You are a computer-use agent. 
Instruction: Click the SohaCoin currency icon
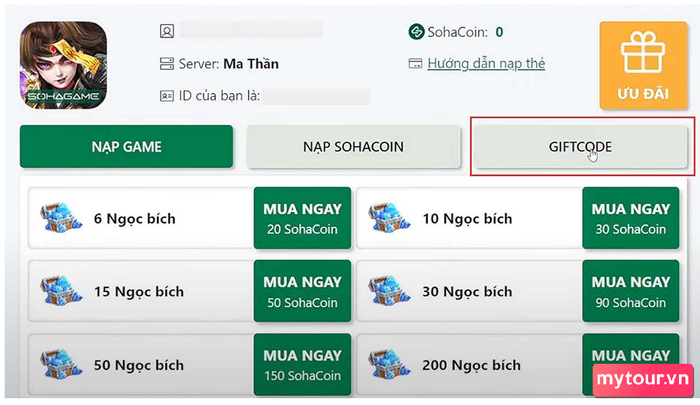[x=417, y=32]
